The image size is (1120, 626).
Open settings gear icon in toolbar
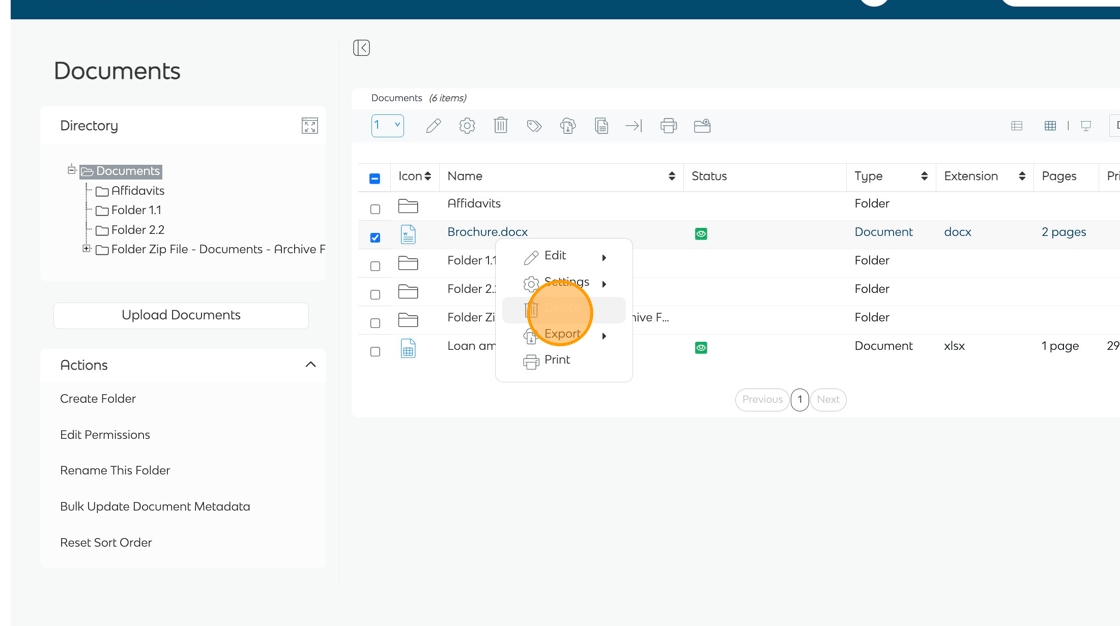[467, 126]
